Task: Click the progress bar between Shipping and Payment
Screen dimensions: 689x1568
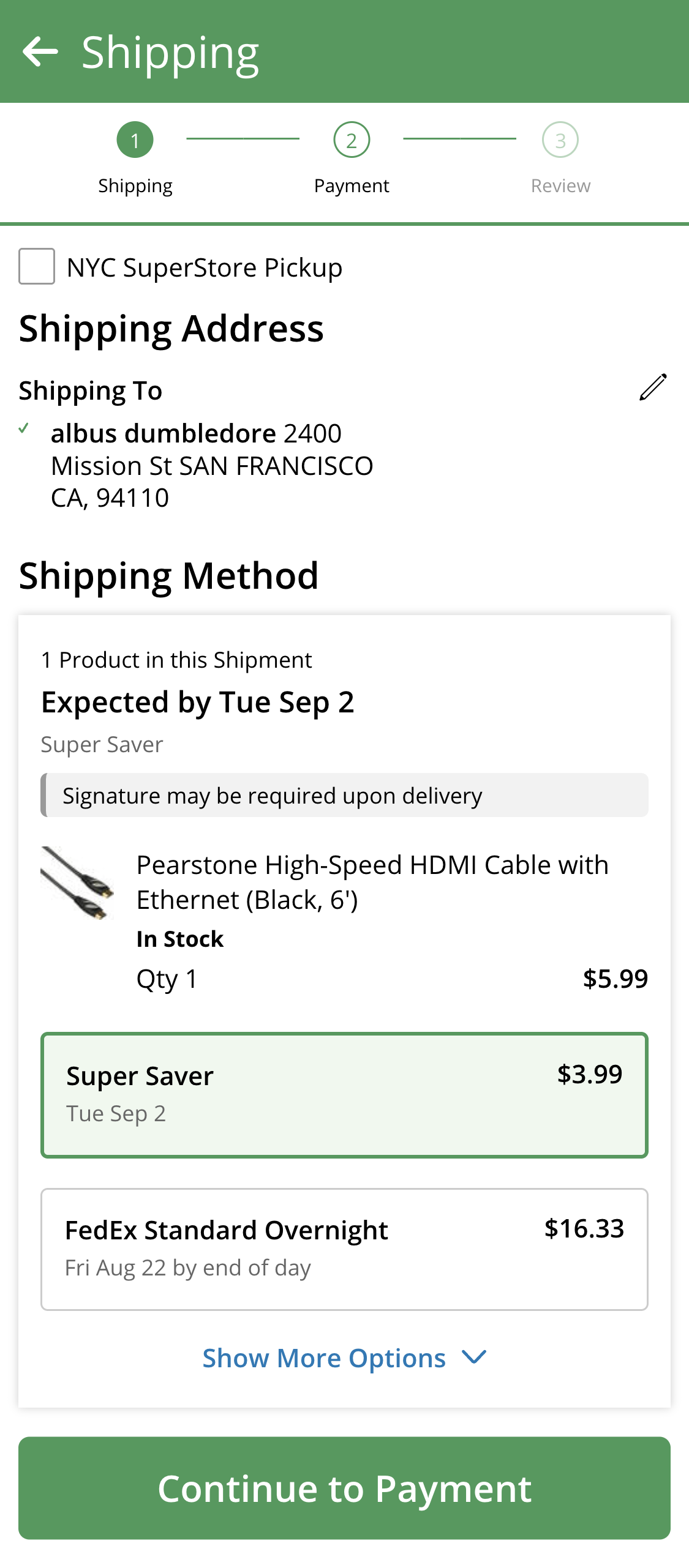Action: pos(243,140)
